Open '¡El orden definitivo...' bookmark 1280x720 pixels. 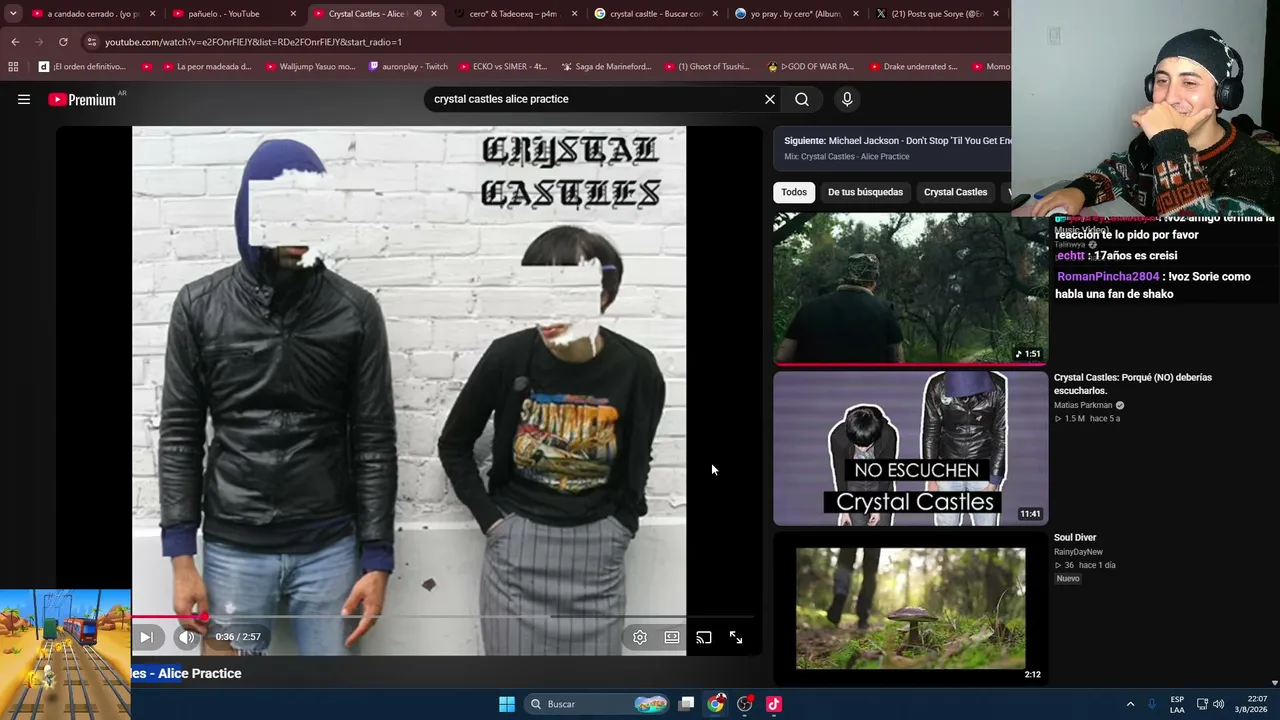point(82,67)
